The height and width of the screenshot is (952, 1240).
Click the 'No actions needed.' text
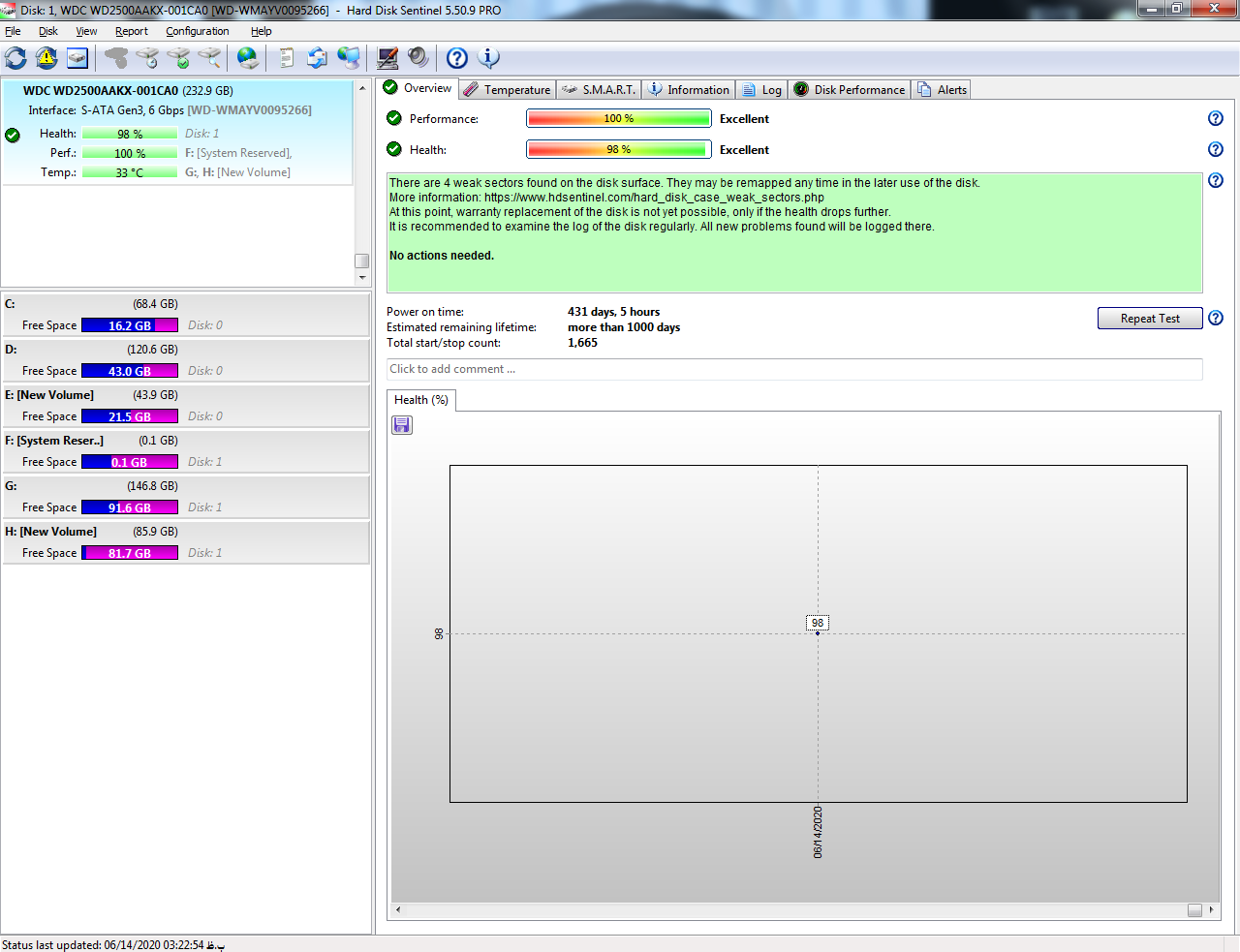click(442, 256)
